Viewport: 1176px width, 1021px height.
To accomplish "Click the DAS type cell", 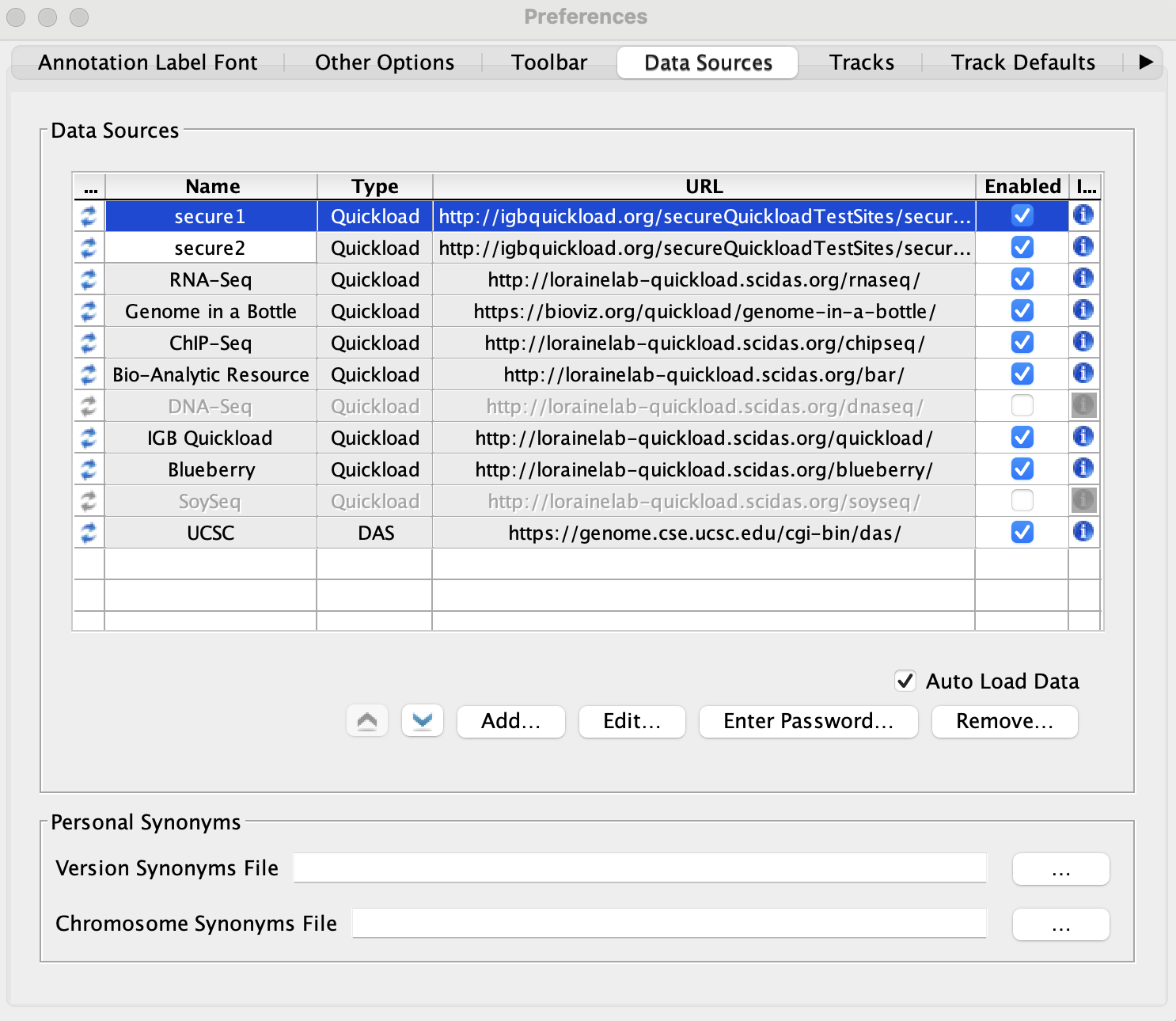I will coord(375,533).
